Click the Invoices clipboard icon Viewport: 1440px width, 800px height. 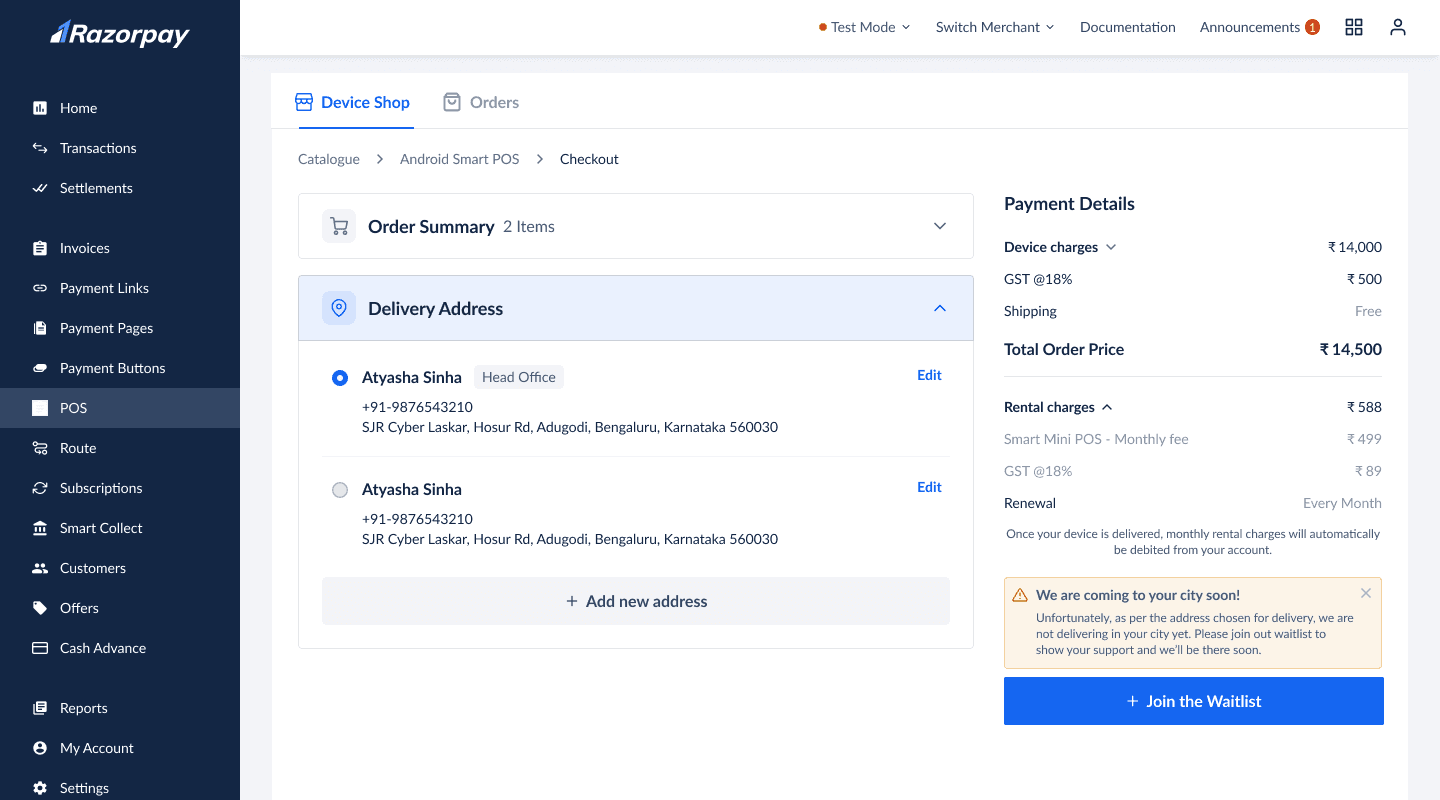pyautogui.click(x=40, y=248)
